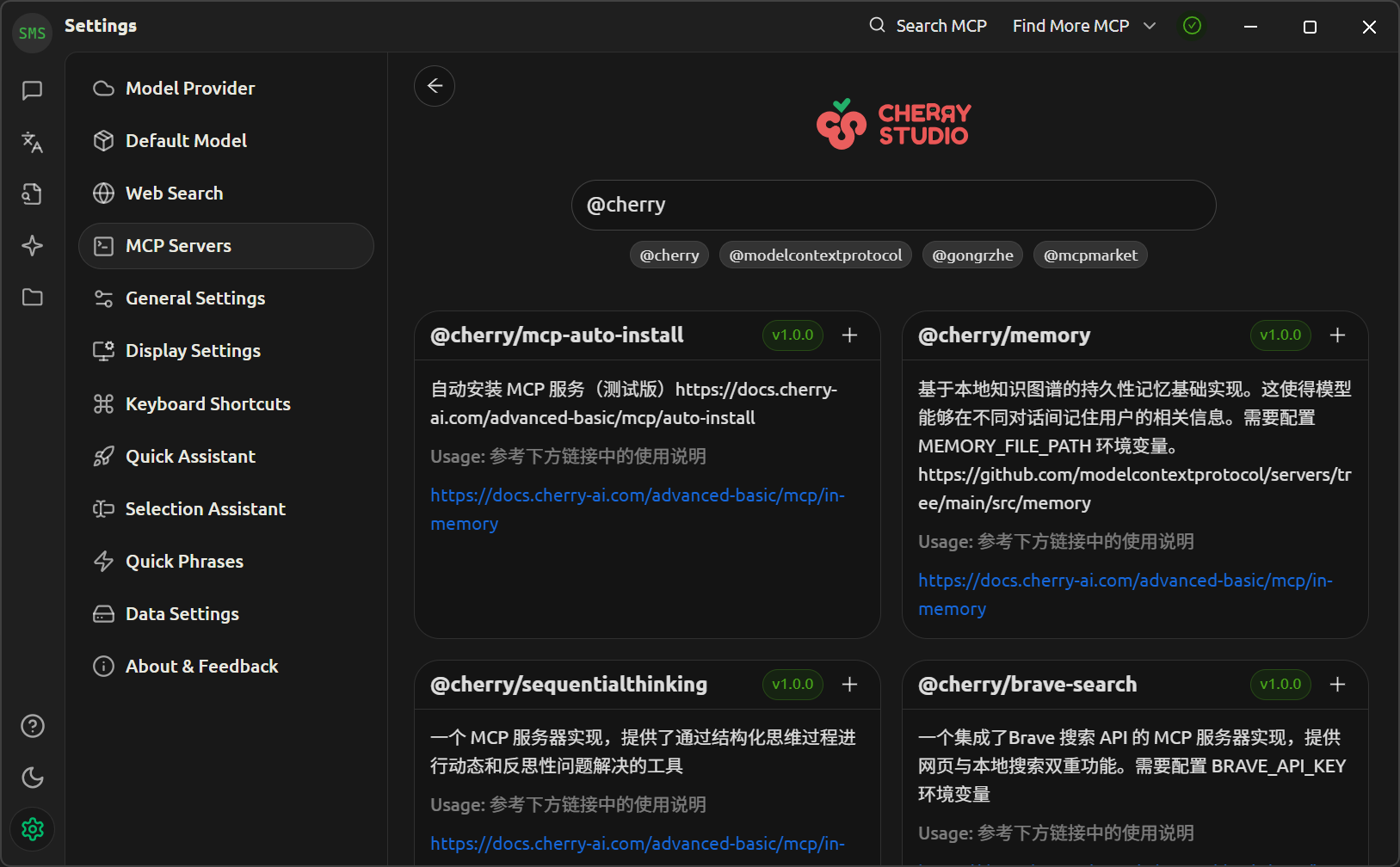This screenshot has height=867, width=1400.
Task: Filter servers by @mcpmarket tag
Action: pos(1090,255)
